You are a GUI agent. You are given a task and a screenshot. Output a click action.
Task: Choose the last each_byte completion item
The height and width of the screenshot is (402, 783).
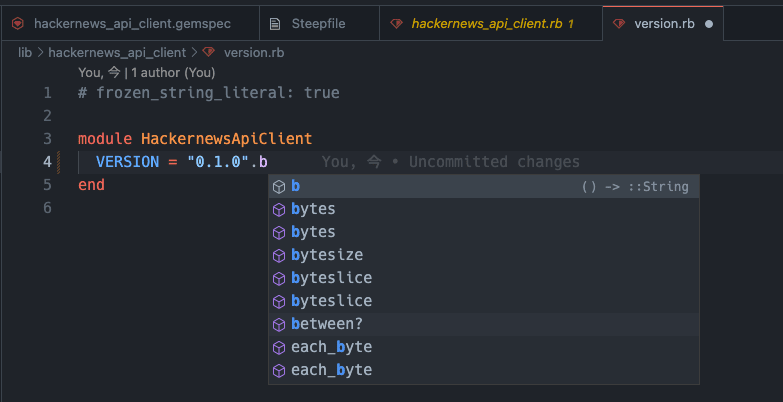coord(331,370)
